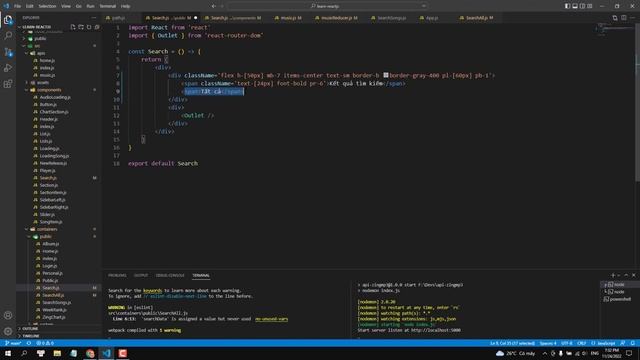This screenshot has width=640, height=360.
Task: Open AudioLoading.js in components folder
Action: point(55,97)
